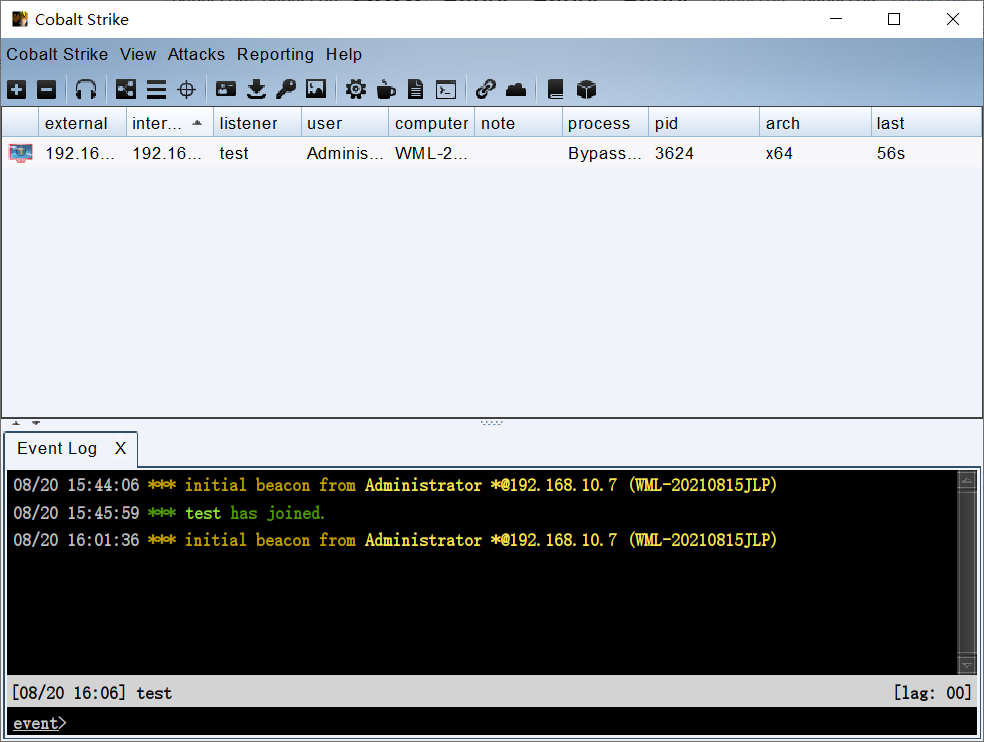Click the beacon session computer icon
Screen dimensions: 984x742
pyautogui.click(x=20, y=153)
